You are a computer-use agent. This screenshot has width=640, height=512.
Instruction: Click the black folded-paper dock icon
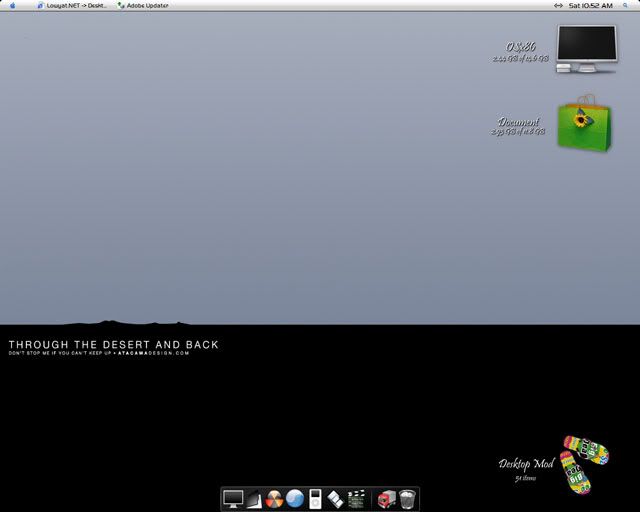[254, 499]
